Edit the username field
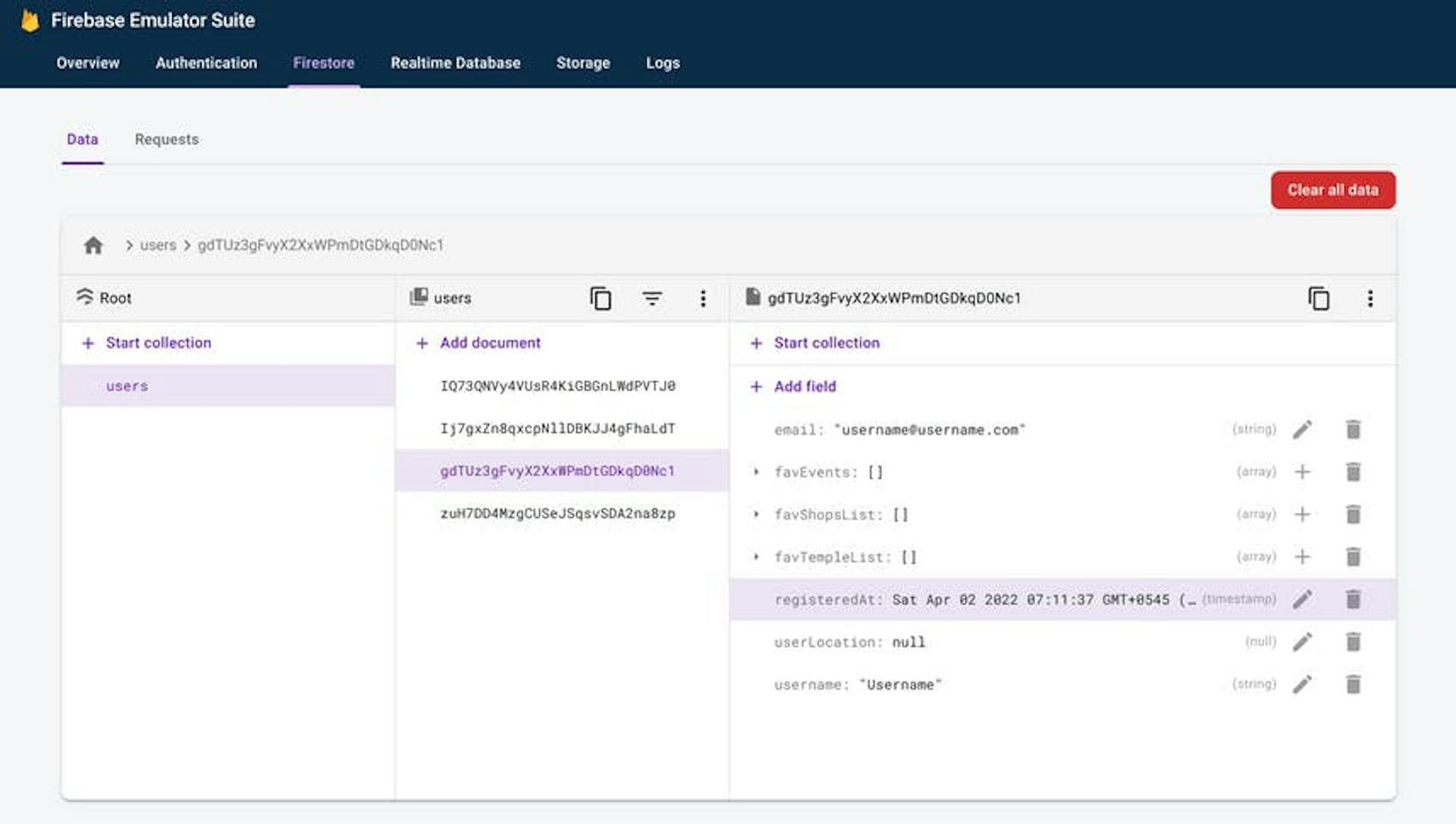1456x824 pixels. [x=1302, y=685]
